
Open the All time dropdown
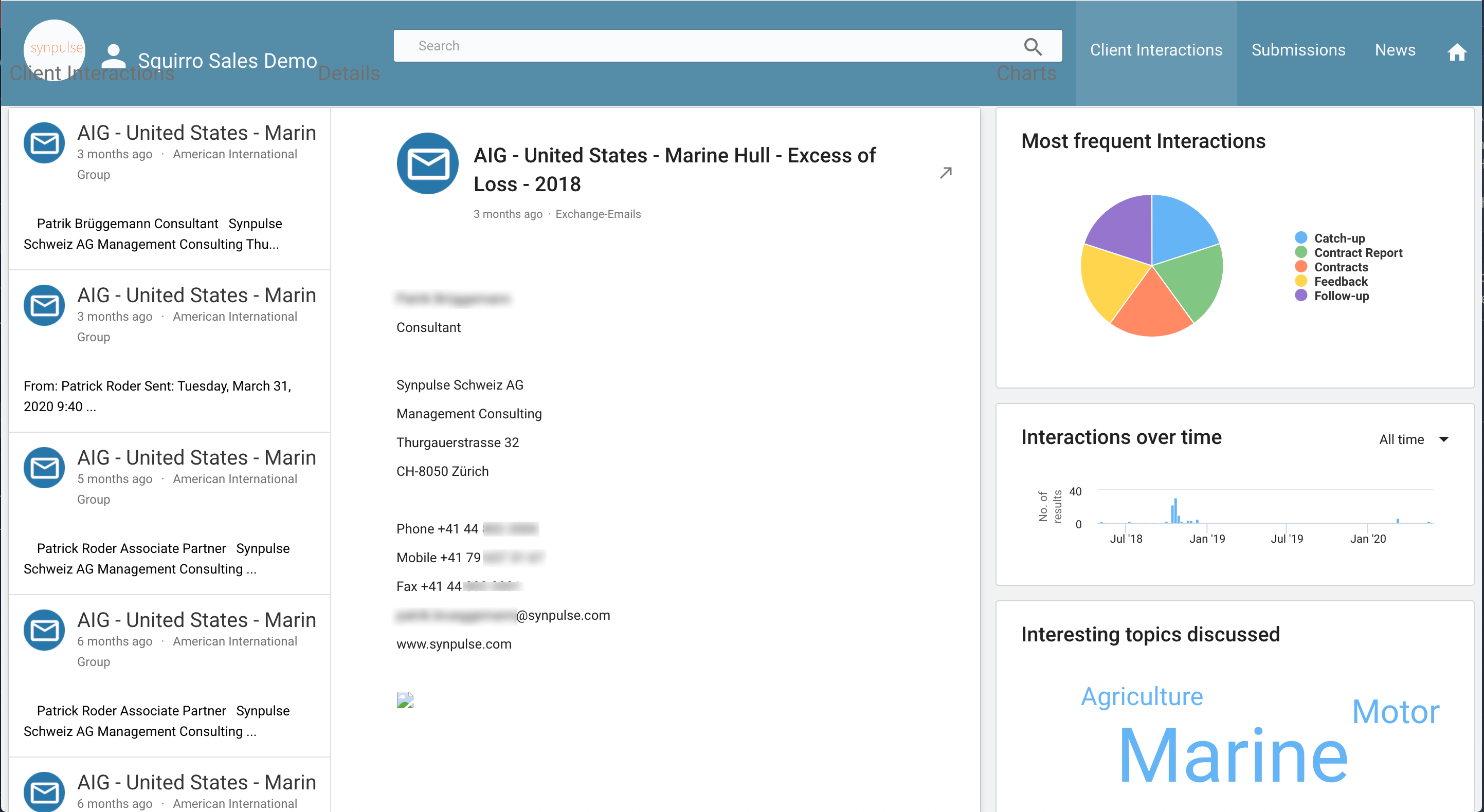1413,439
